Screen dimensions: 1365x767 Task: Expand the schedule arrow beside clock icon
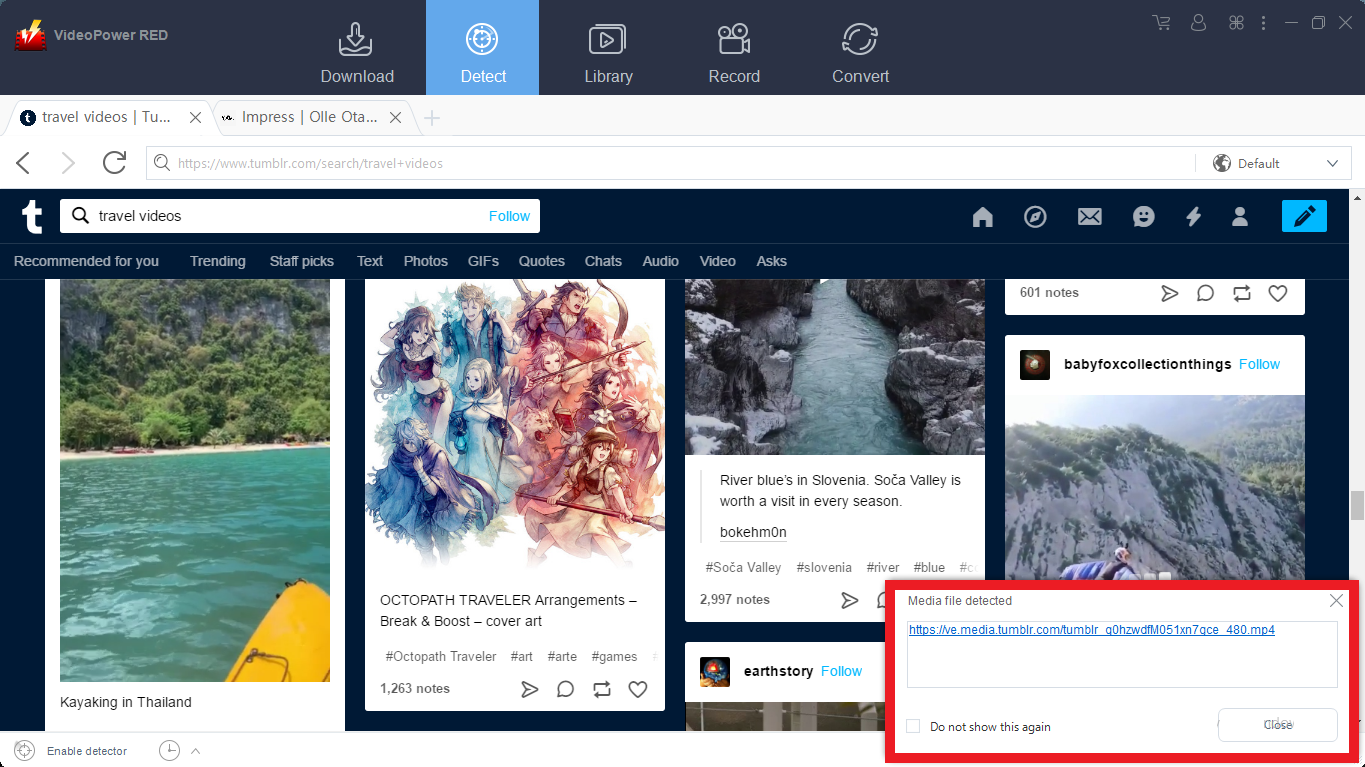click(196, 751)
